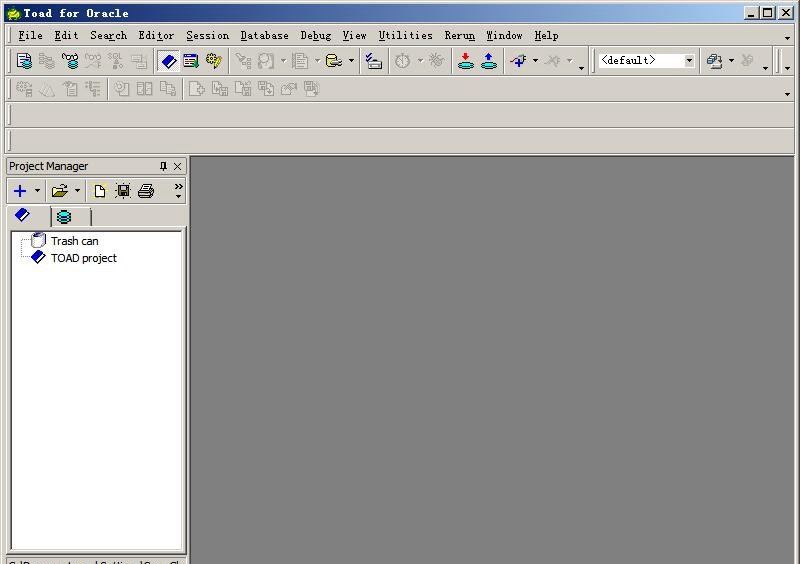Click the open folder icon in Project Manager
Viewport: 800px width, 564px height.
click(x=60, y=191)
